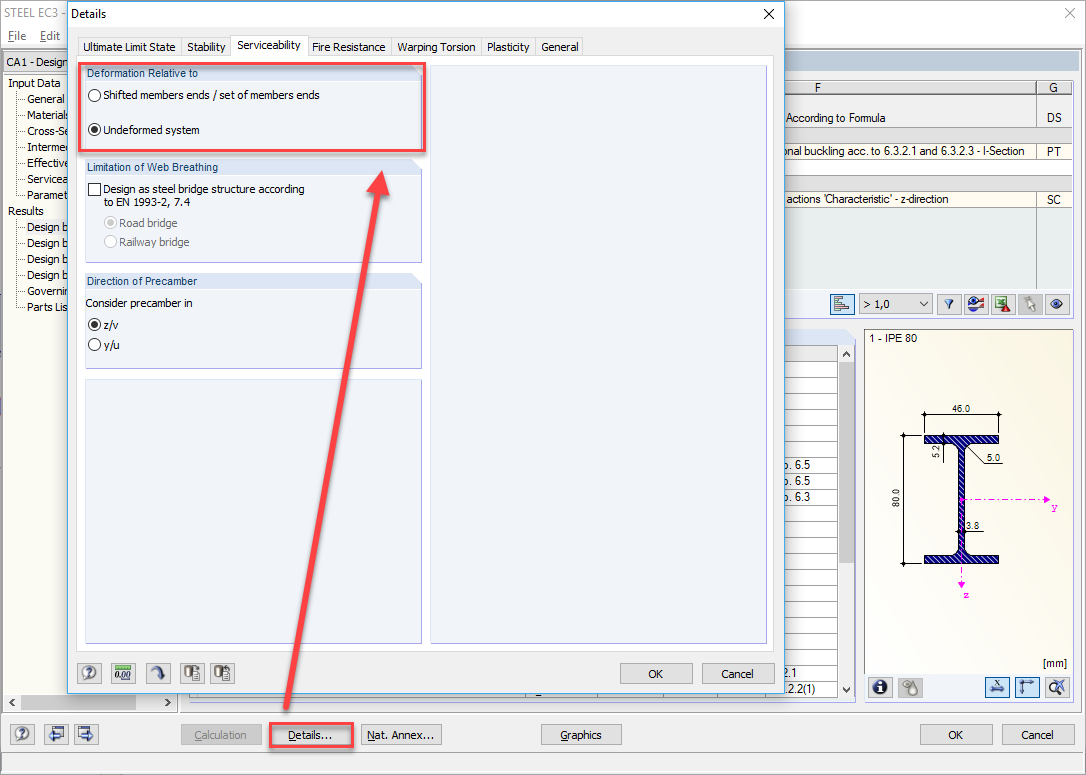
Task: Open help in the main STEEL EC3 window
Action: tap(22, 734)
